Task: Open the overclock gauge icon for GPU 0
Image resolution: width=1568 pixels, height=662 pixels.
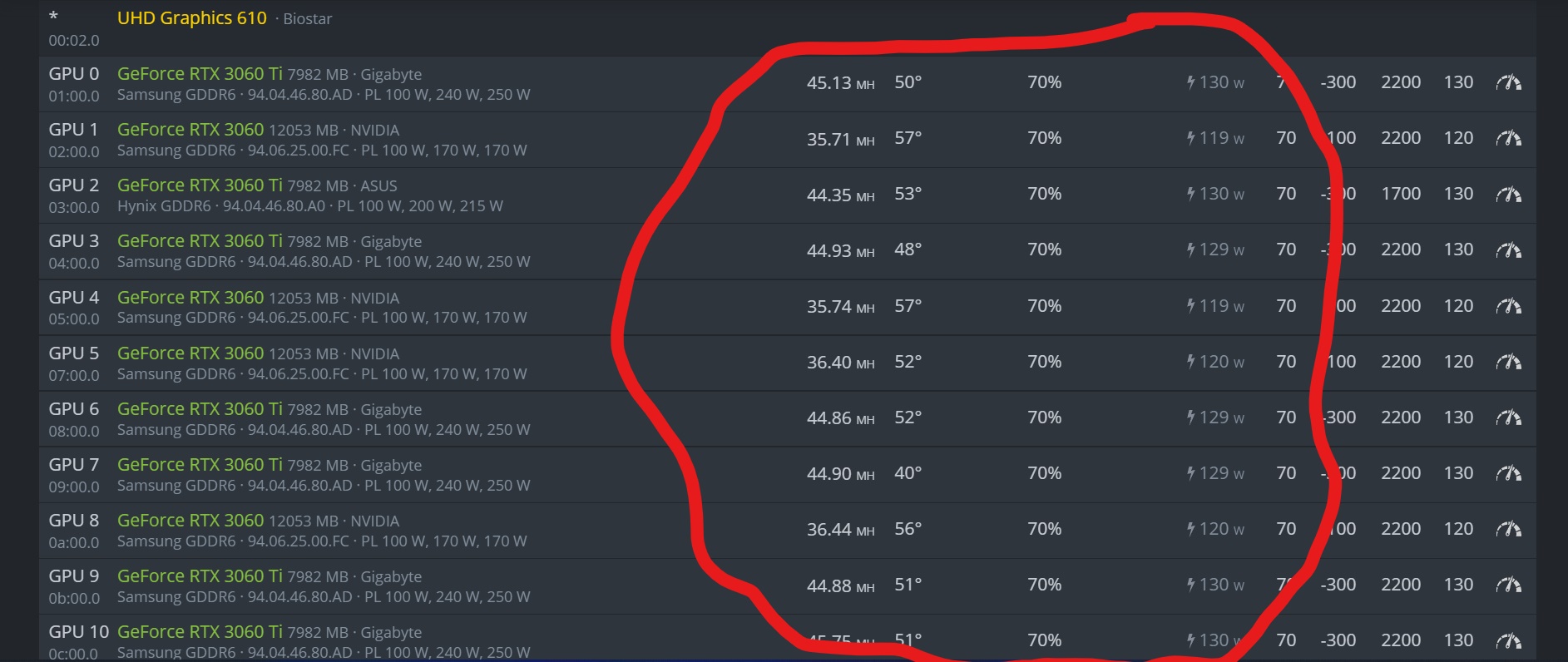Action: (x=1511, y=82)
